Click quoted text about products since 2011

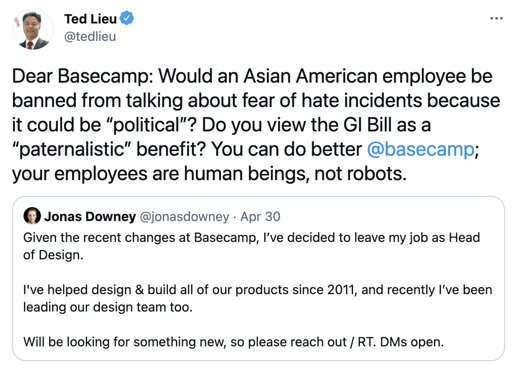(257, 290)
